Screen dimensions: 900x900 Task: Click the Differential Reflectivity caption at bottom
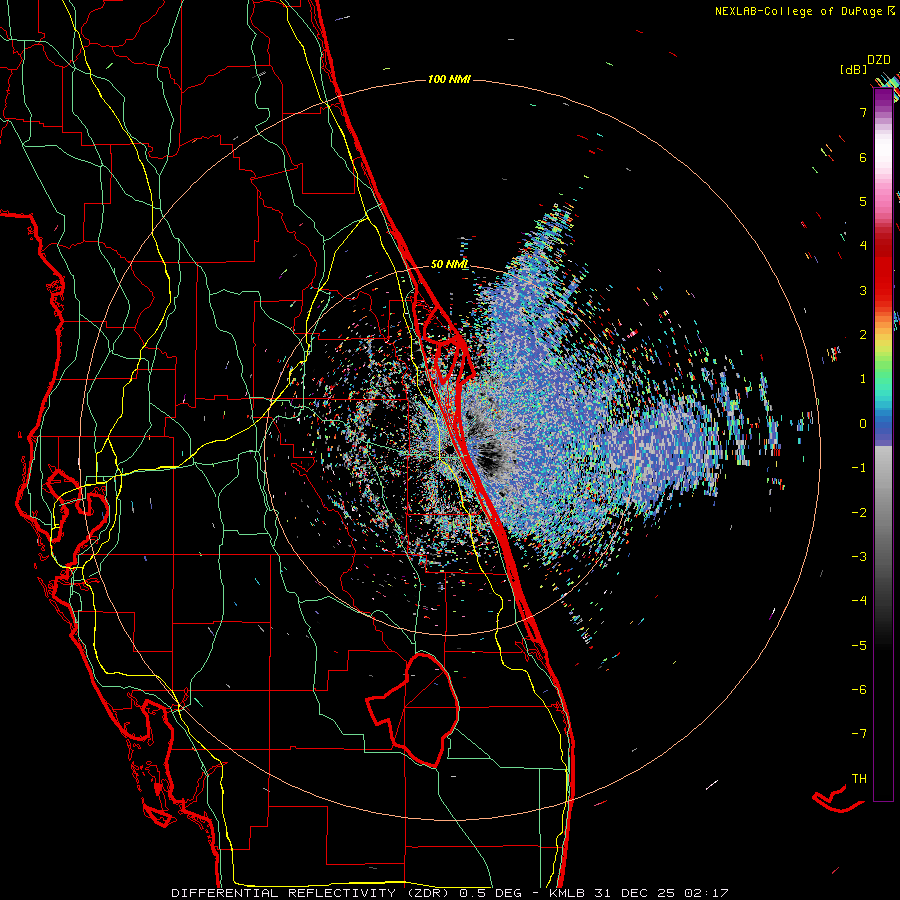(x=450, y=893)
